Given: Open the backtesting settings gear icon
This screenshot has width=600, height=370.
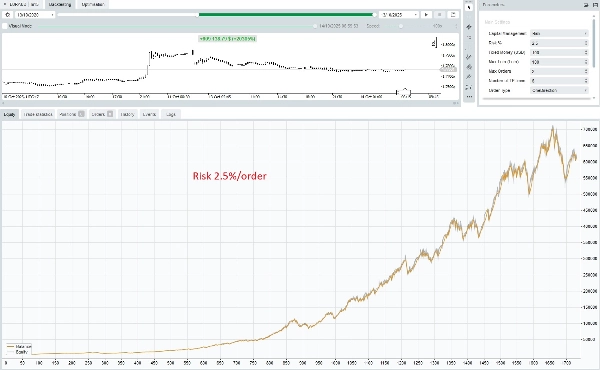Looking at the screenshot, I should click(x=7, y=15).
